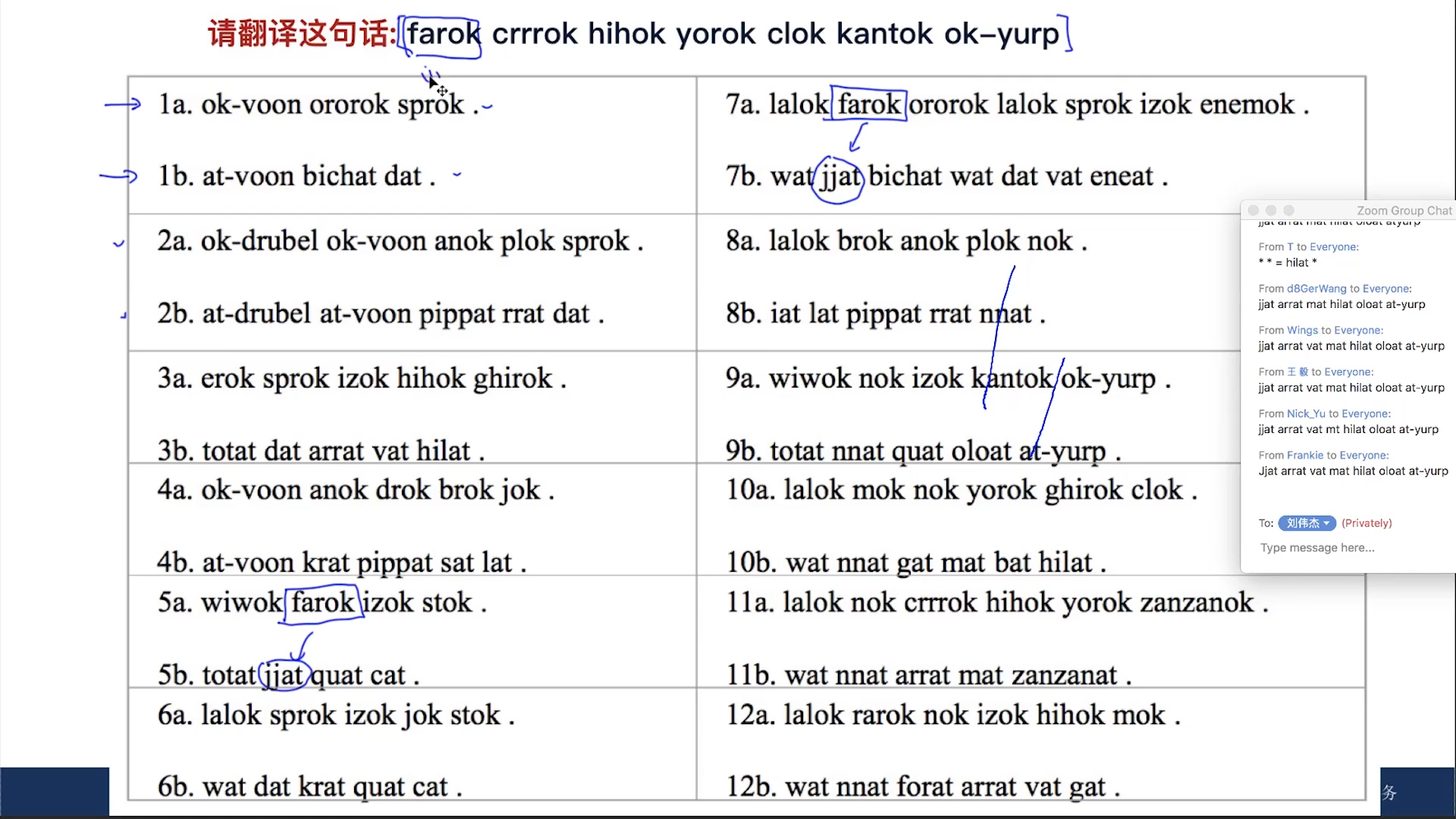Click sentence '7a. lalok farok ororok lalok sprok'
The width and height of the screenshot is (1456, 819).
pos(1017,105)
